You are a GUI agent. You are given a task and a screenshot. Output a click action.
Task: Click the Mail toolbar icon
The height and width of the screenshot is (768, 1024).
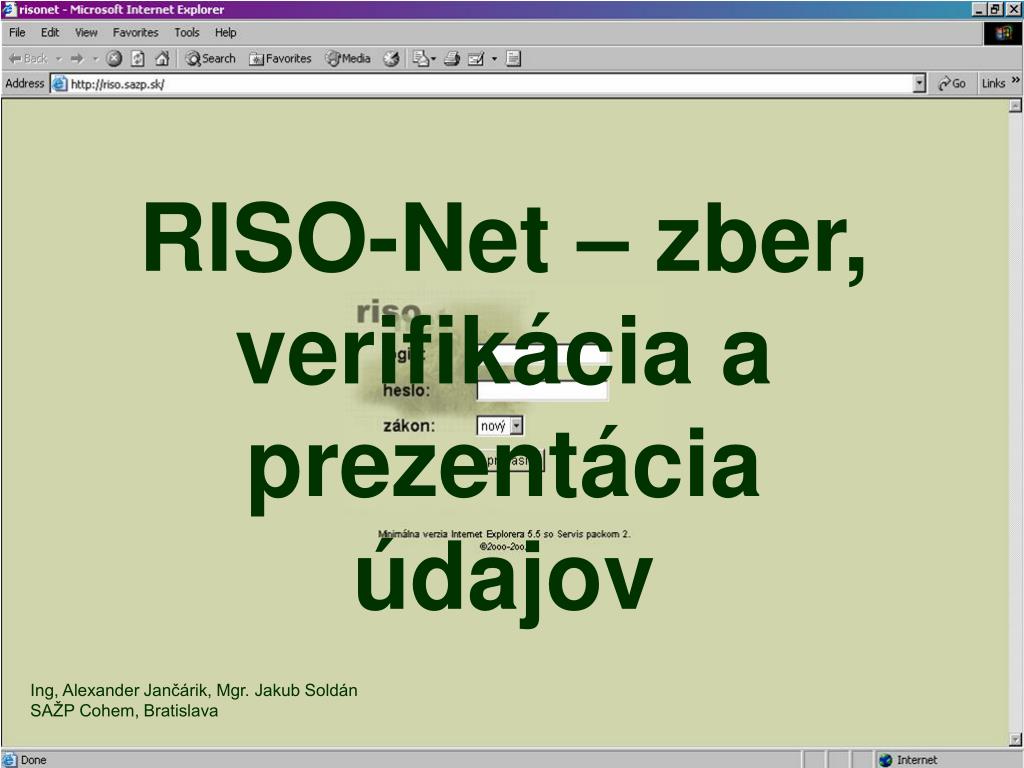(423, 59)
